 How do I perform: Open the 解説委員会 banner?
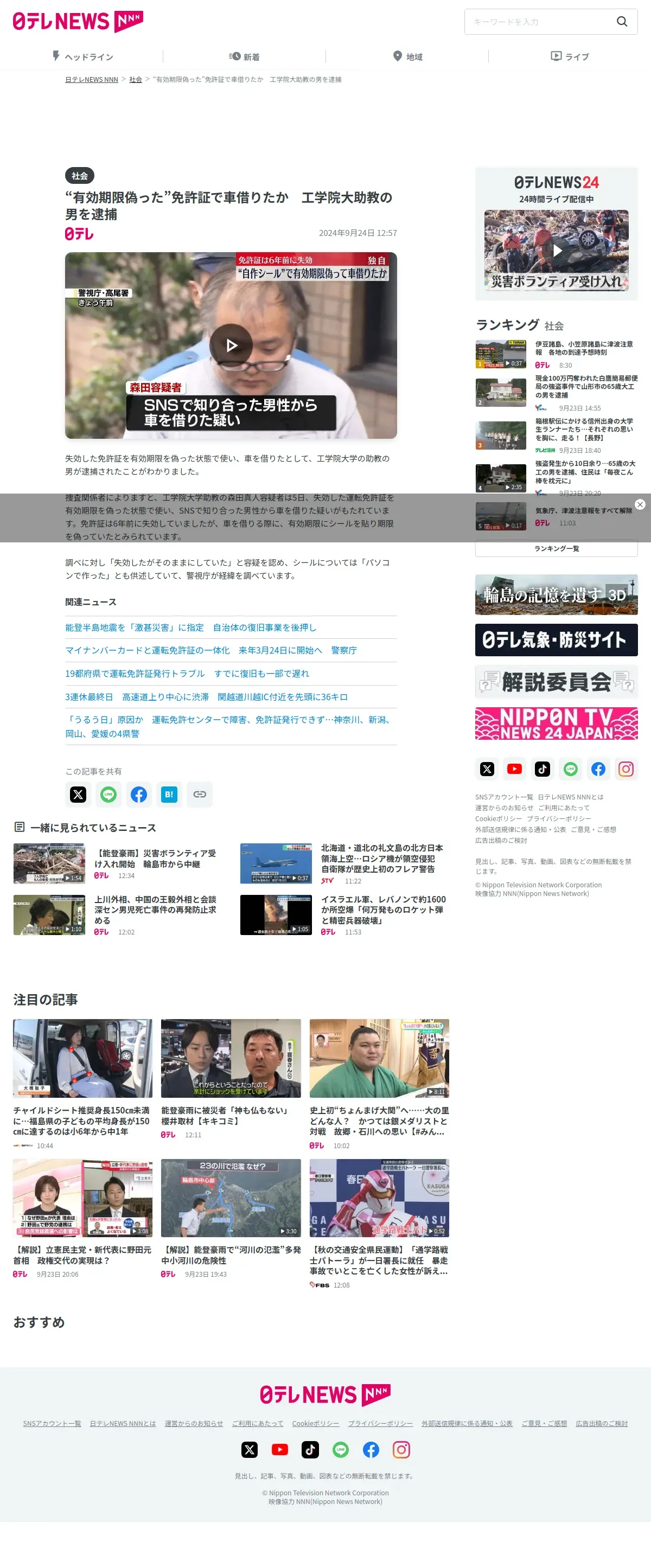pyautogui.click(x=557, y=681)
